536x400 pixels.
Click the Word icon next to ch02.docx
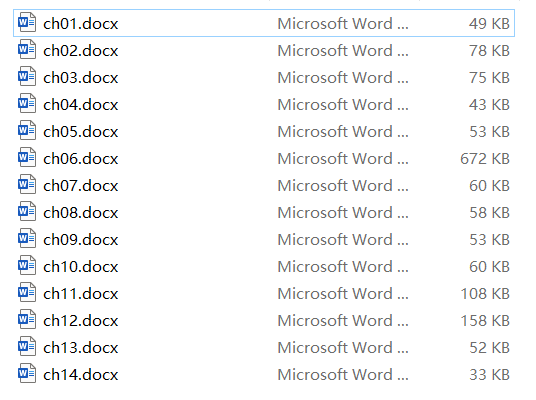27,50
